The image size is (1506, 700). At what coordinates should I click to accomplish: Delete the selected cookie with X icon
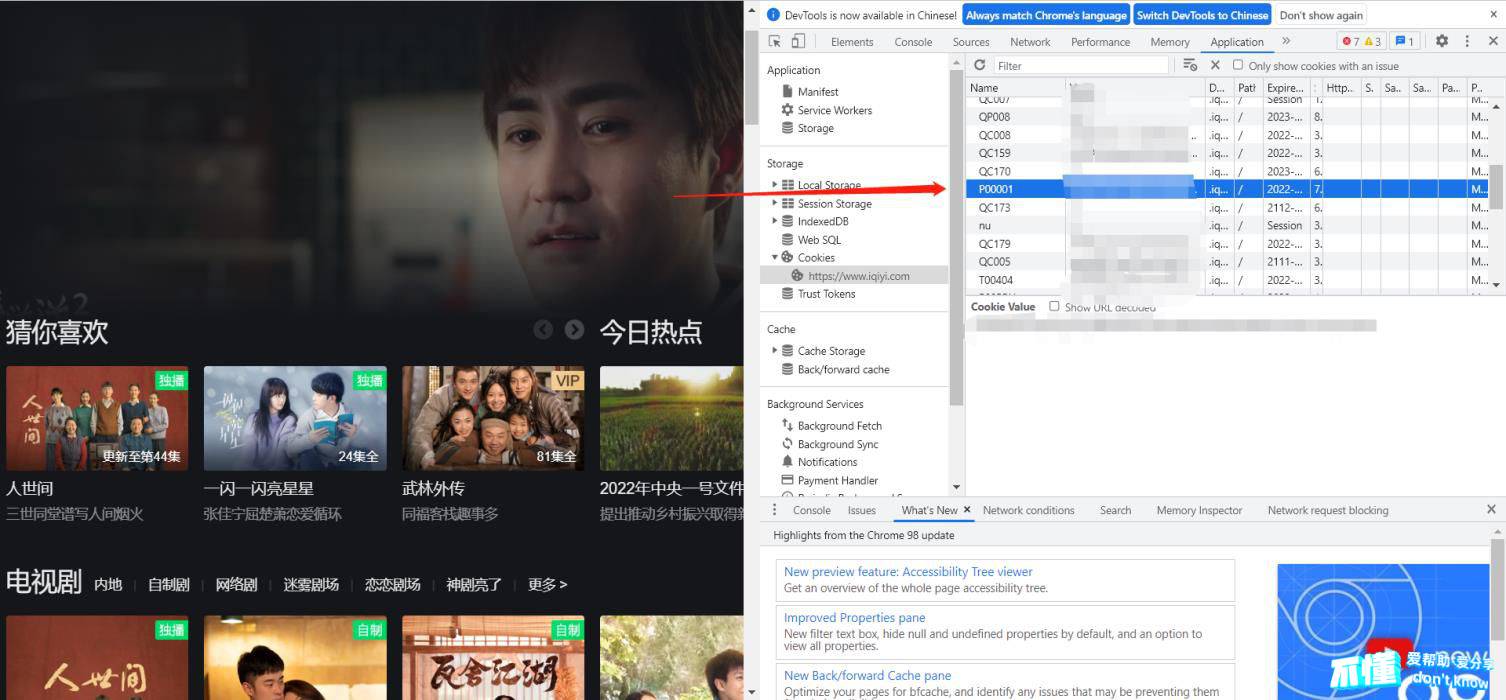tap(1215, 65)
